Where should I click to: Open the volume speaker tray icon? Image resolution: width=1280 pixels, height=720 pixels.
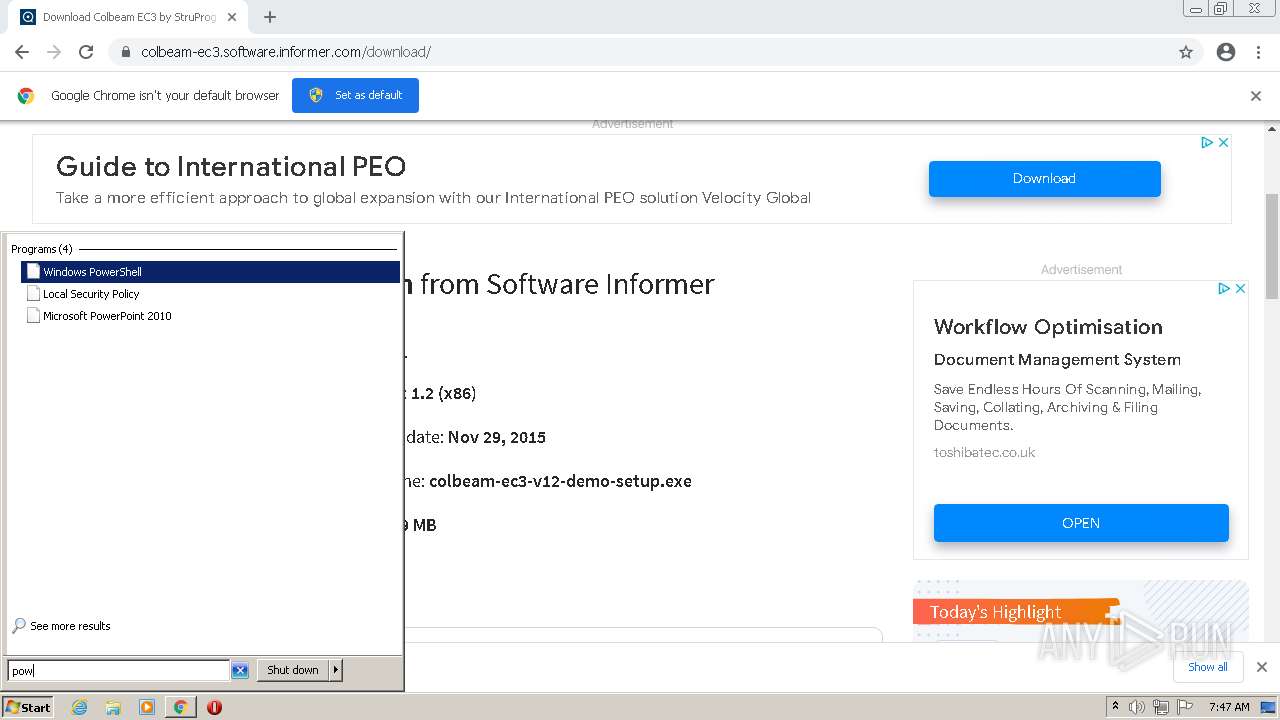pos(1137,707)
